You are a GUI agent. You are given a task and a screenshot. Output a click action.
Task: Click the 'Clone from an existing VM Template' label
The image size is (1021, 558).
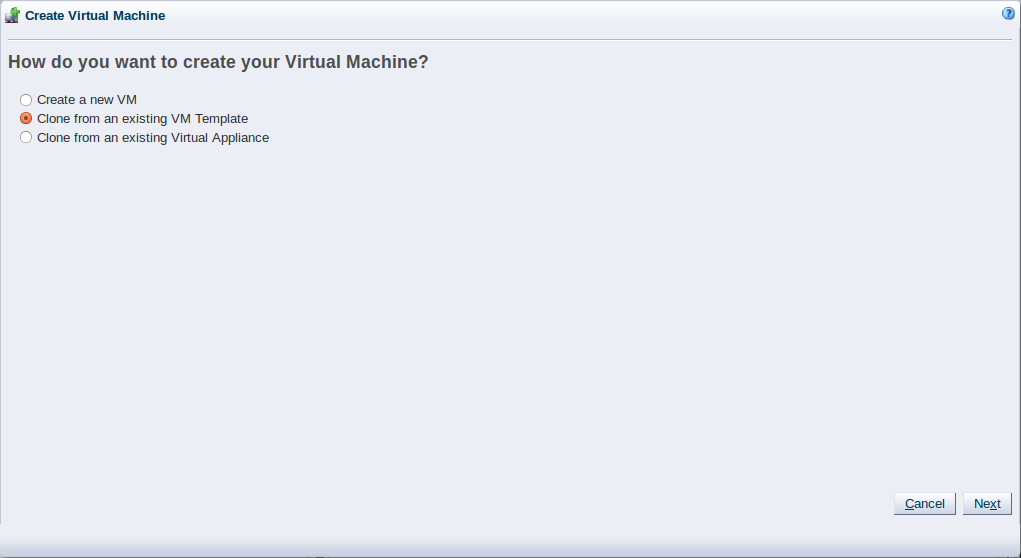[143, 119]
